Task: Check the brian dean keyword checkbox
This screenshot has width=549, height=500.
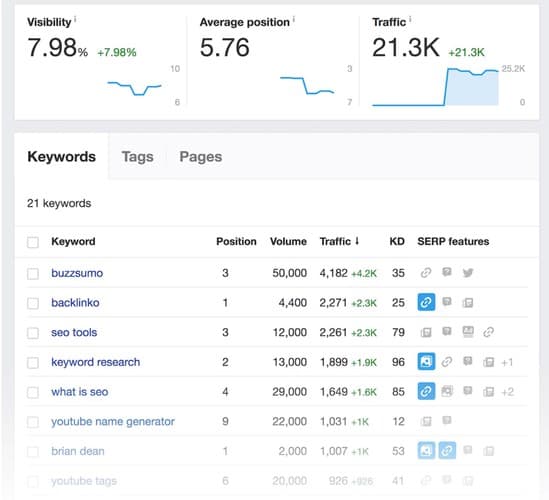Action: click(x=33, y=452)
